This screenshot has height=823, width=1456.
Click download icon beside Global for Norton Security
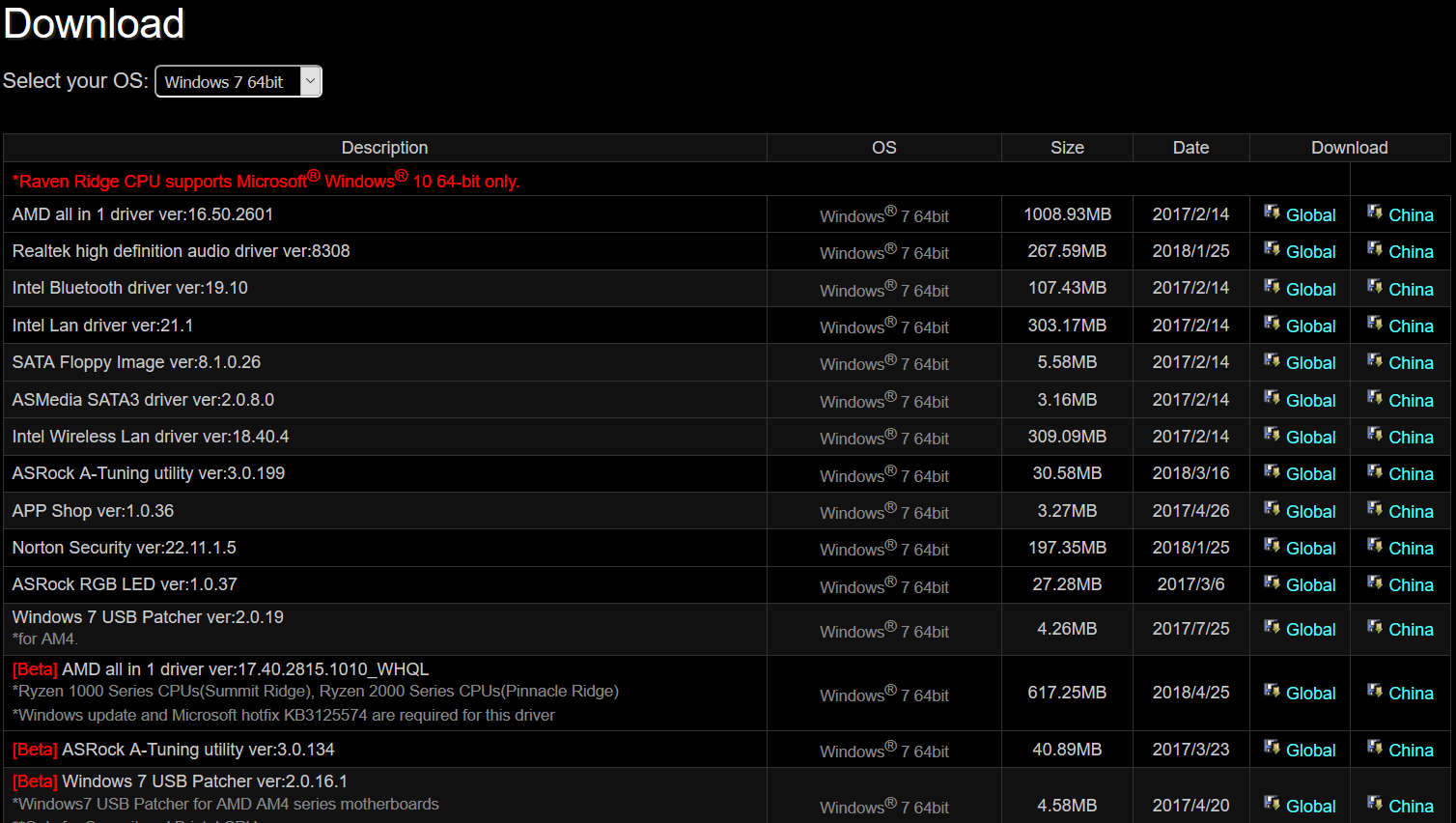[x=1272, y=546]
